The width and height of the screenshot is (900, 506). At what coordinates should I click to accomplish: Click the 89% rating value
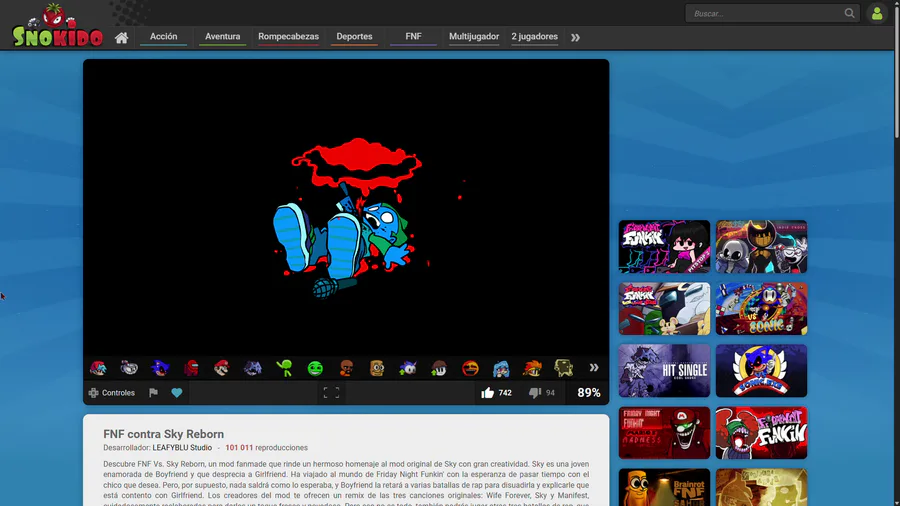click(588, 393)
